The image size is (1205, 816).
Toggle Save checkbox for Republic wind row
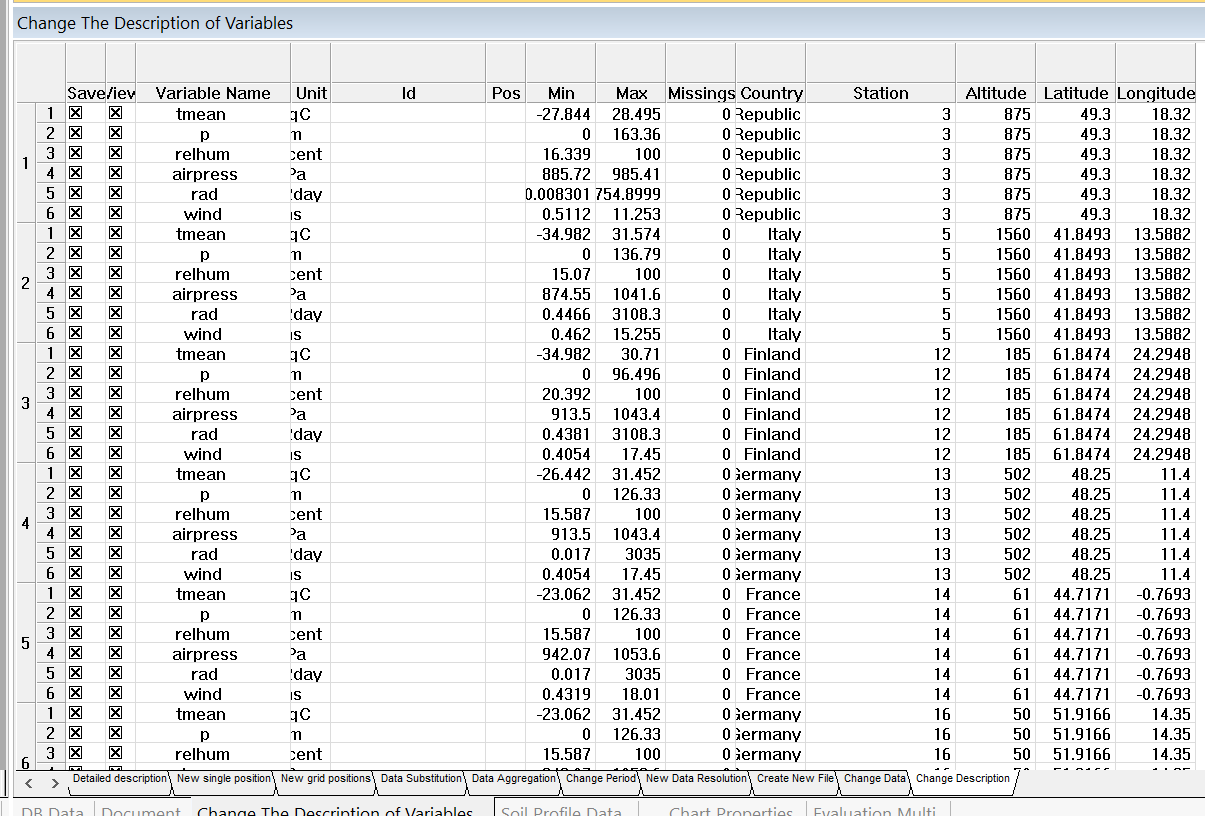point(75,214)
